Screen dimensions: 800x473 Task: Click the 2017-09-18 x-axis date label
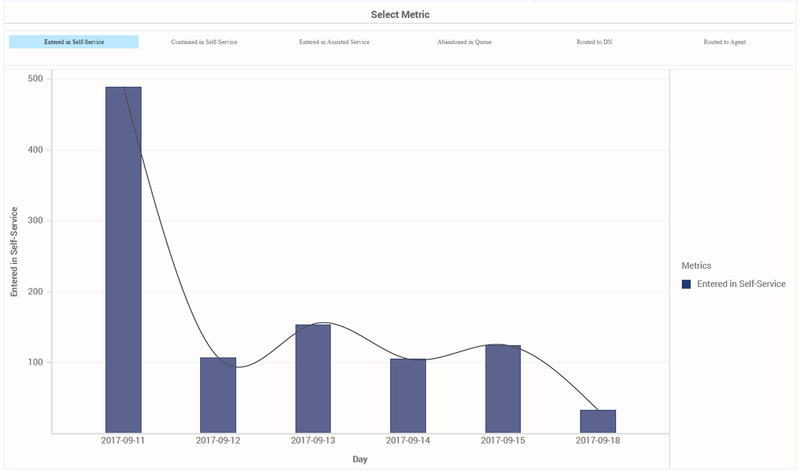coord(597,440)
